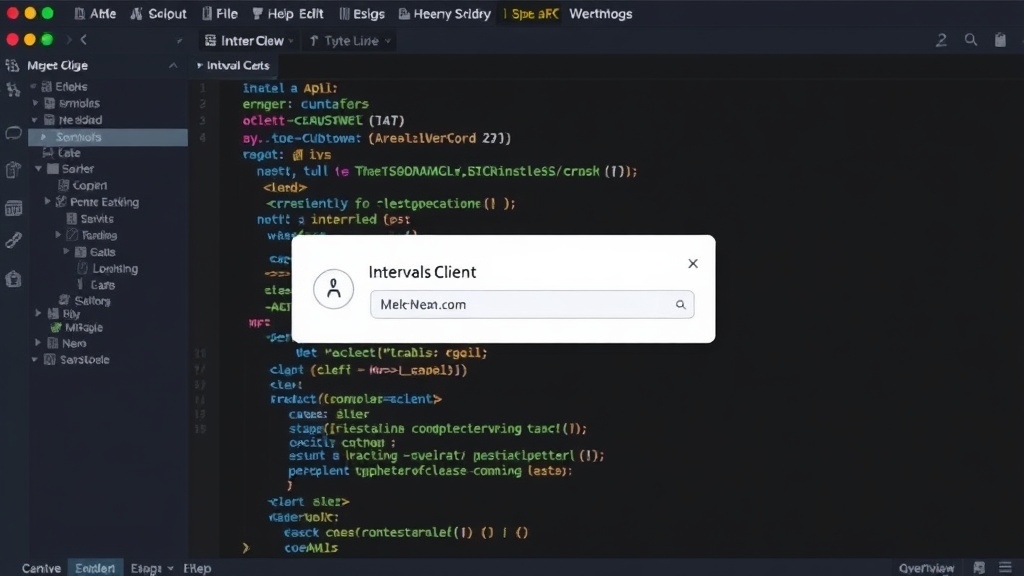Collapse the Mget Clige panel chevron

coord(173,65)
